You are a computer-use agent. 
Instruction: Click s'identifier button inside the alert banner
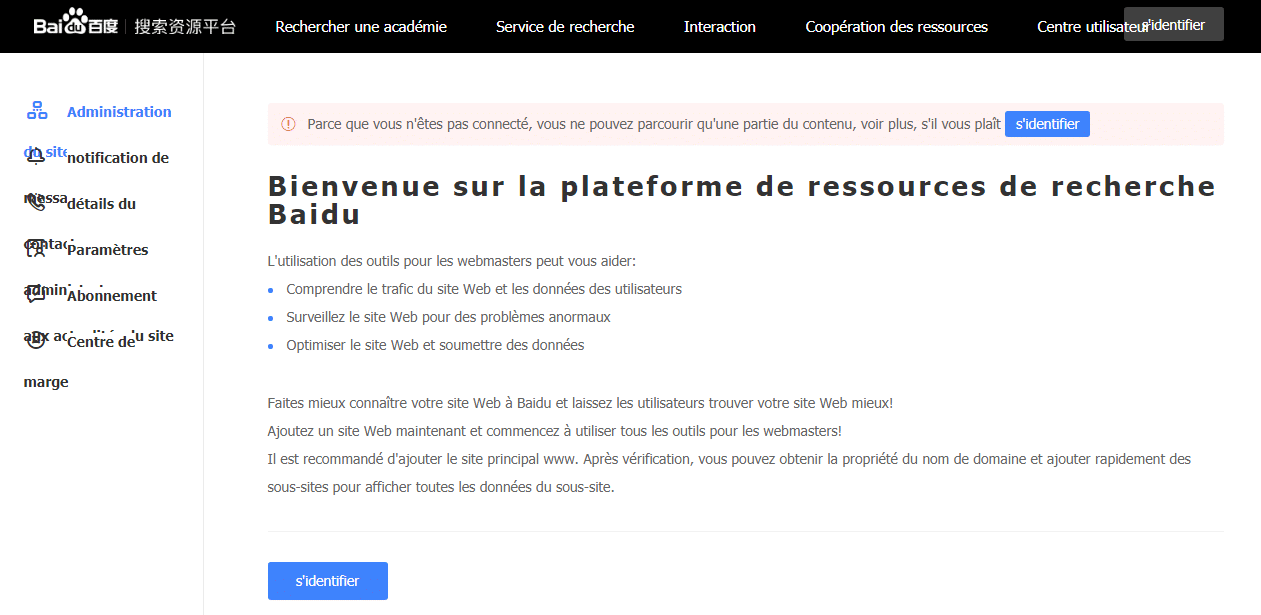[x=1047, y=124]
